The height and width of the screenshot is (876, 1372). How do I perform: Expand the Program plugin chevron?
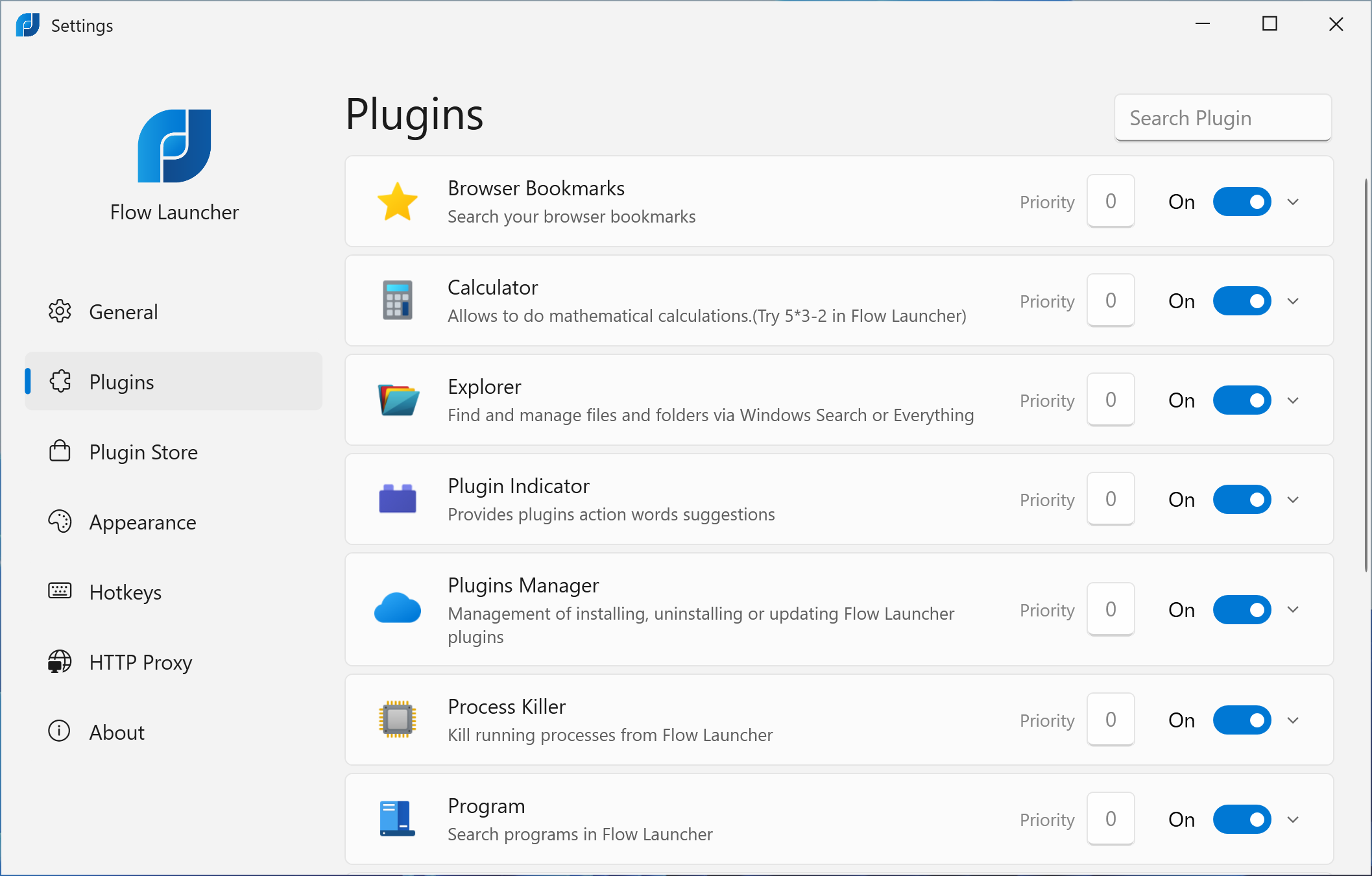1293,820
